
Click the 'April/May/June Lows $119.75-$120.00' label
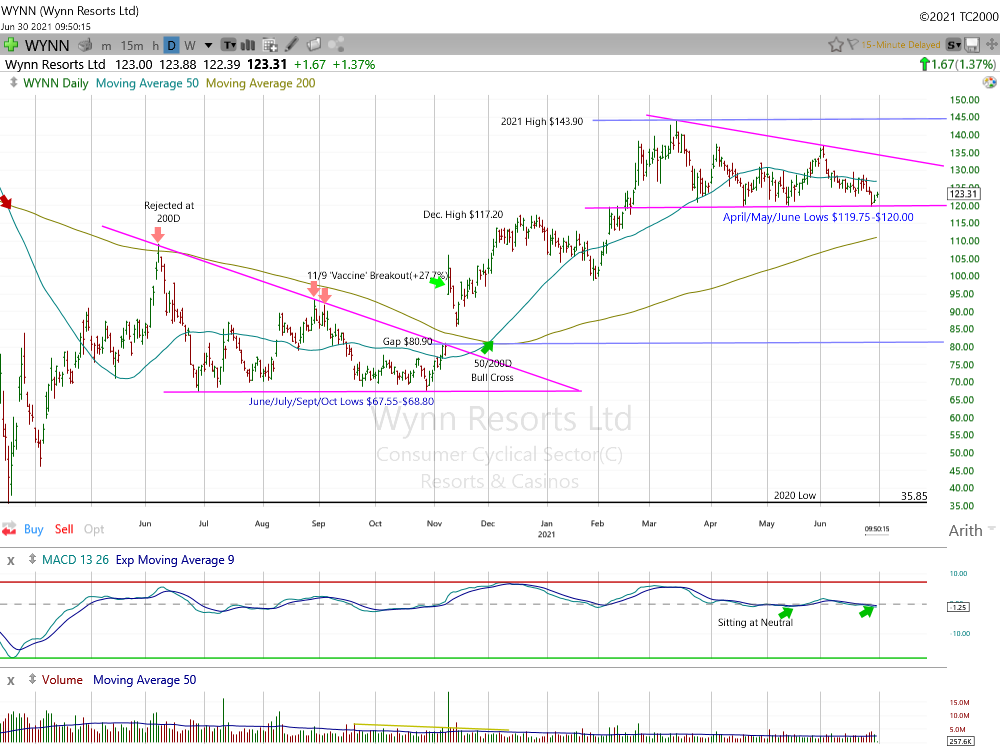point(818,217)
